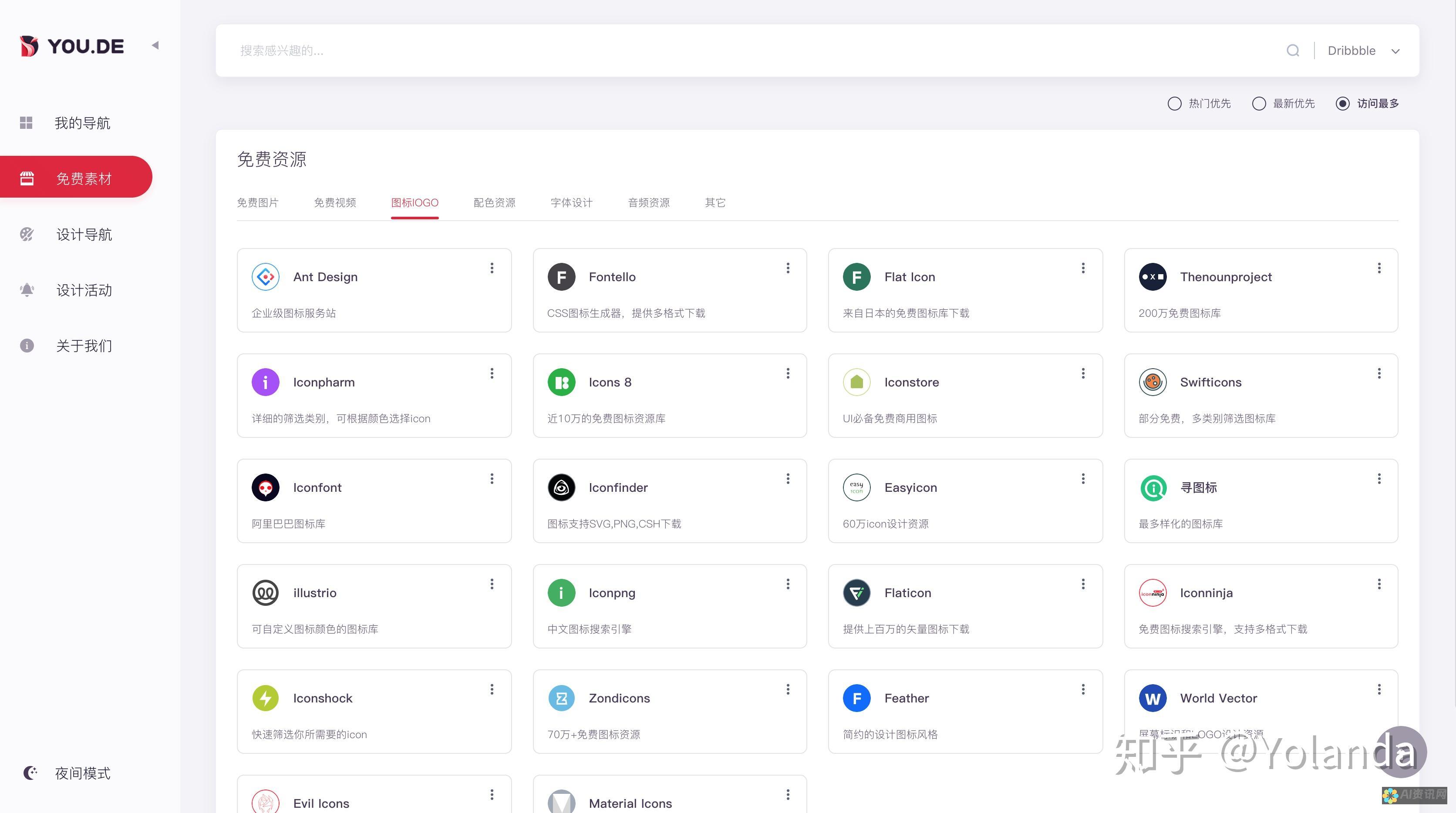Switch to the 音频资源 tab
The image size is (1456, 813).
point(649,202)
